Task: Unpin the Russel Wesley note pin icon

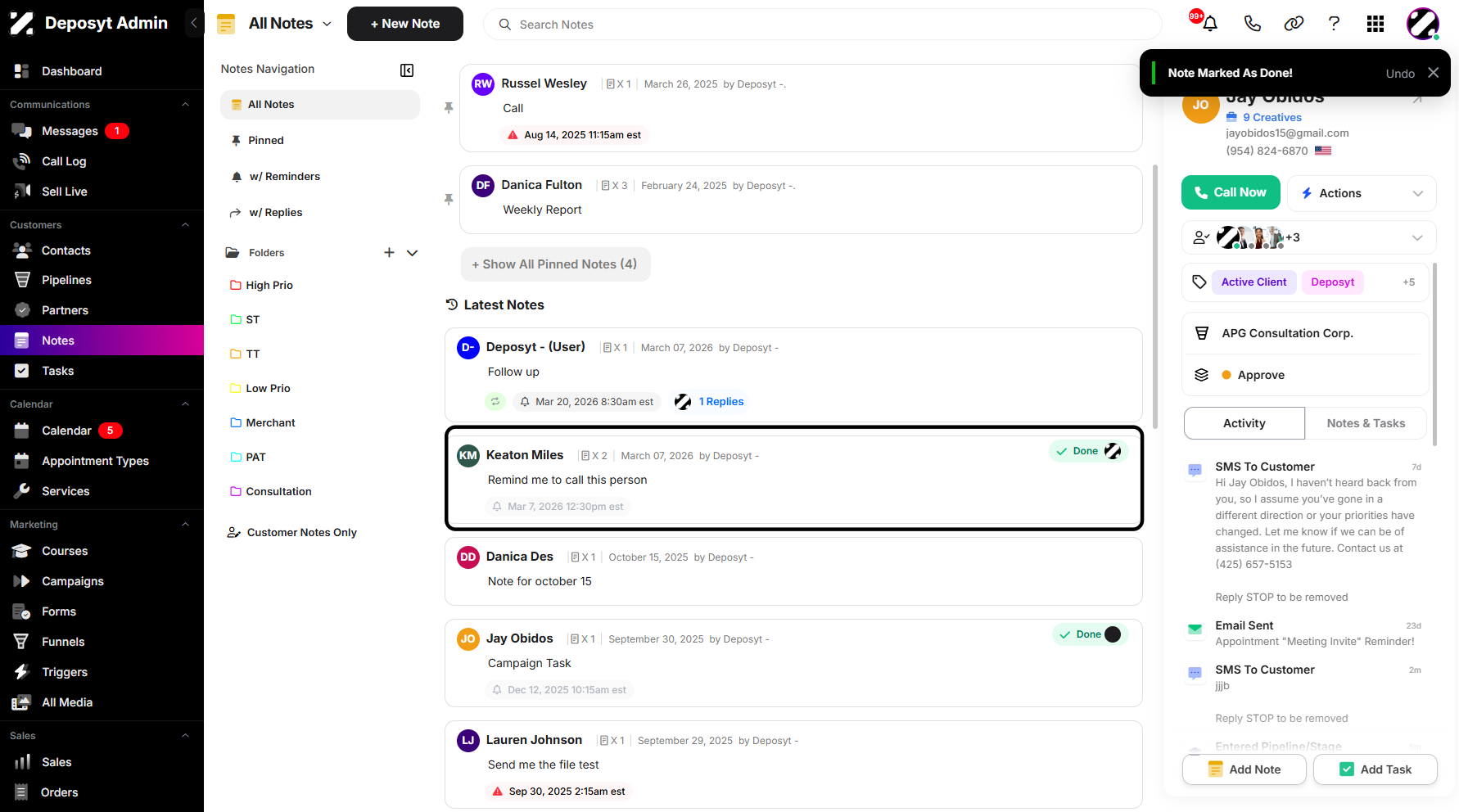Action: pyautogui.click(x=449, y=108)
